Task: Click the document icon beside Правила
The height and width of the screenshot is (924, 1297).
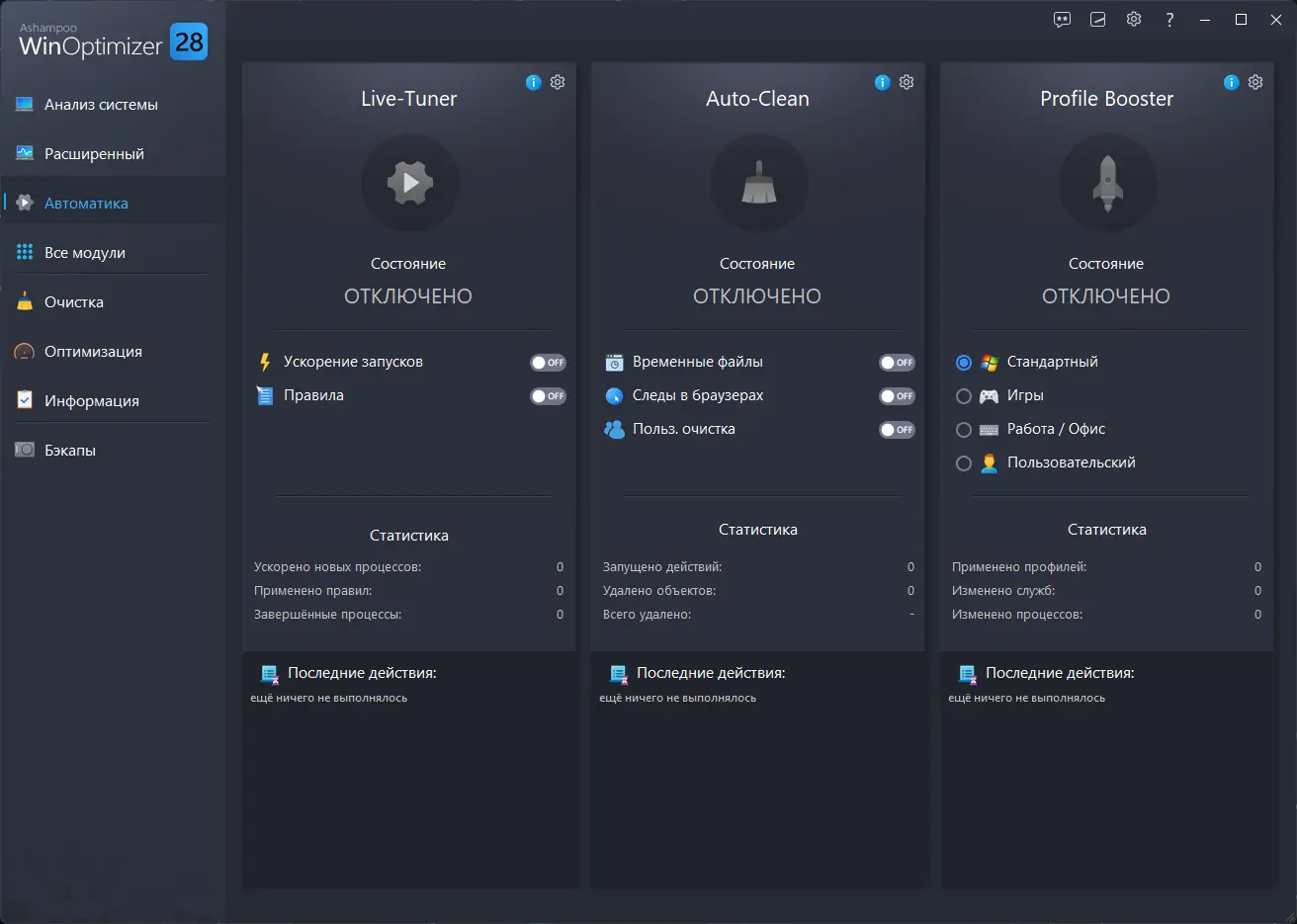Action: [265, 396]
